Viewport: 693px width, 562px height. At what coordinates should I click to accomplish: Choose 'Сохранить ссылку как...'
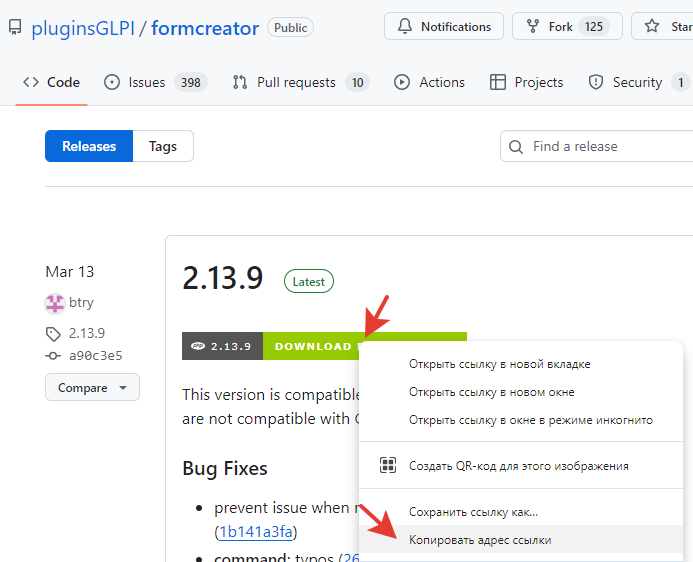521,512
